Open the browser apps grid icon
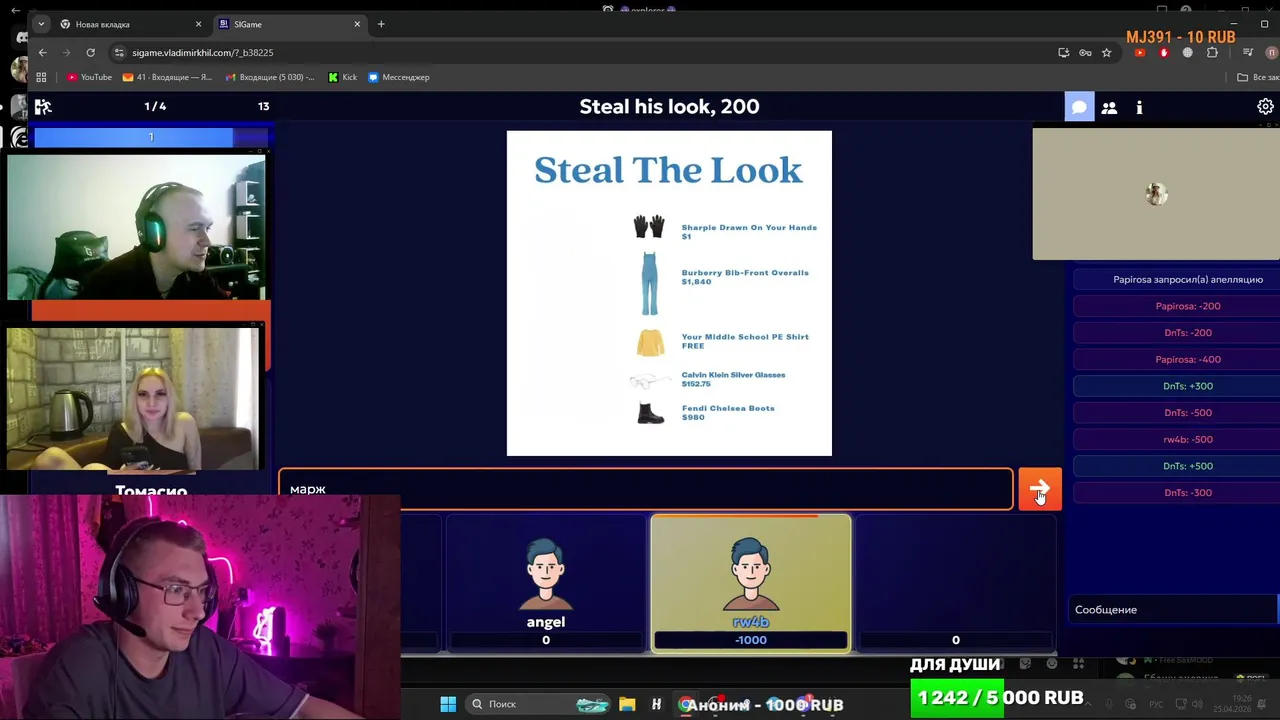 [x=41, y=77]
